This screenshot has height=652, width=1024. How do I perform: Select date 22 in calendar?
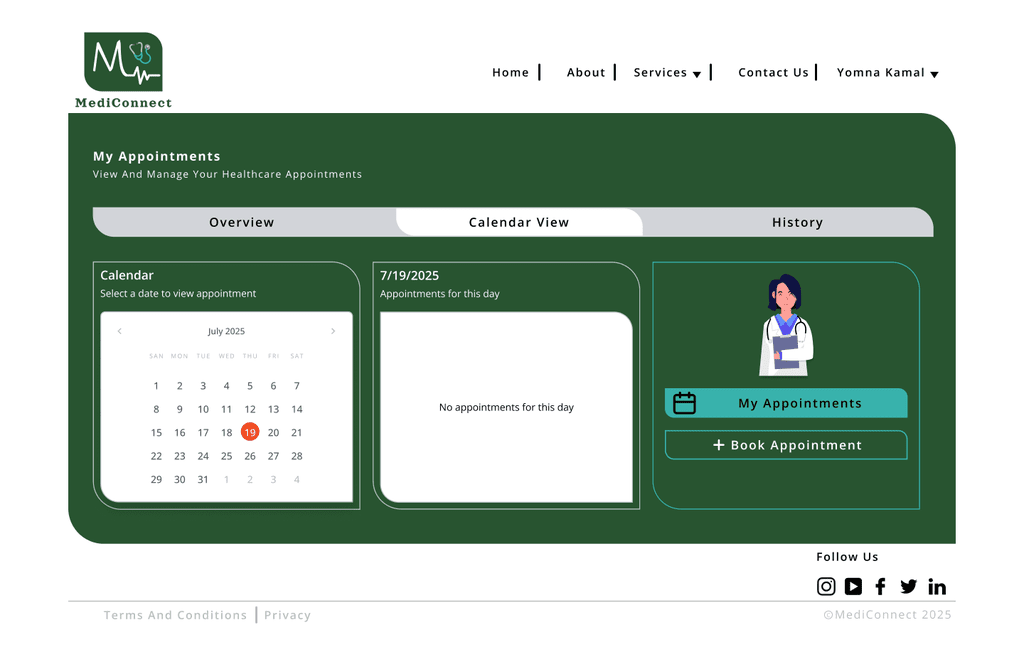coord(156,456)
